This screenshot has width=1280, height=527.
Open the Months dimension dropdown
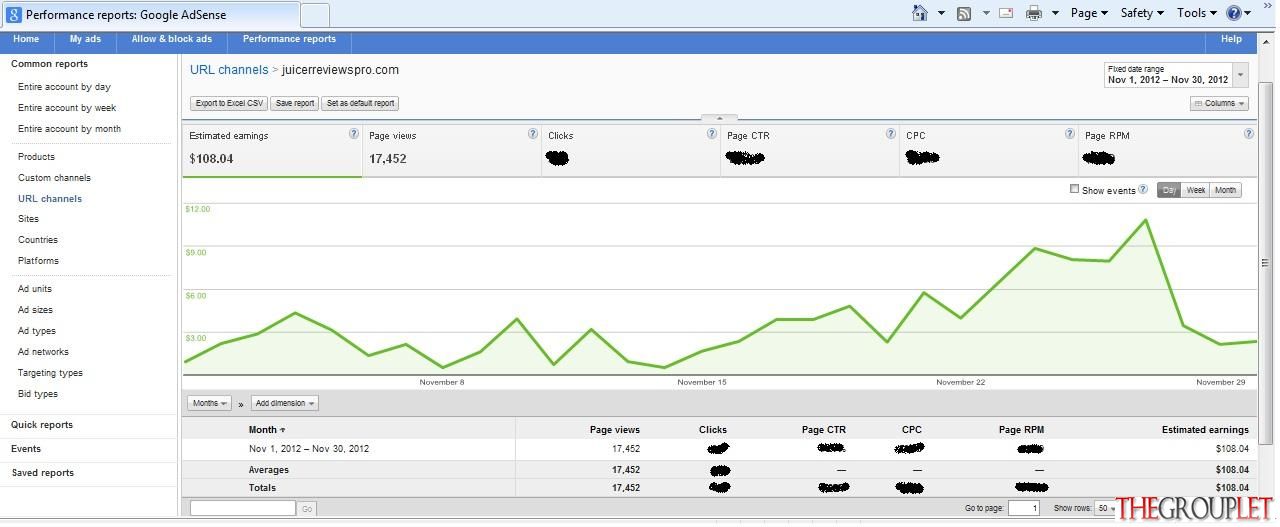[209, 403]
